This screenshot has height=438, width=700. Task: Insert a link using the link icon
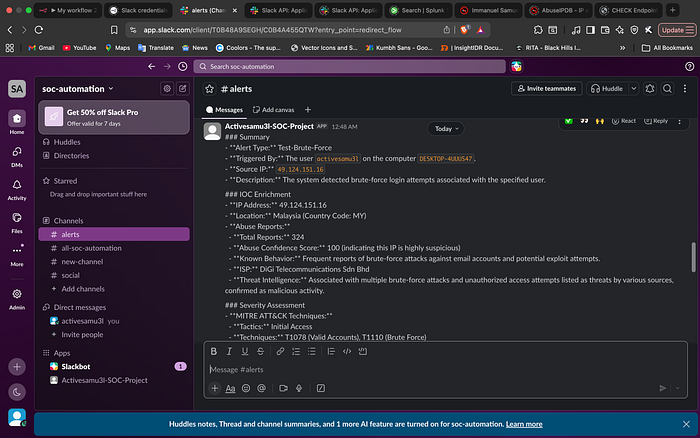pyautogui.click(x=280, y=351)
